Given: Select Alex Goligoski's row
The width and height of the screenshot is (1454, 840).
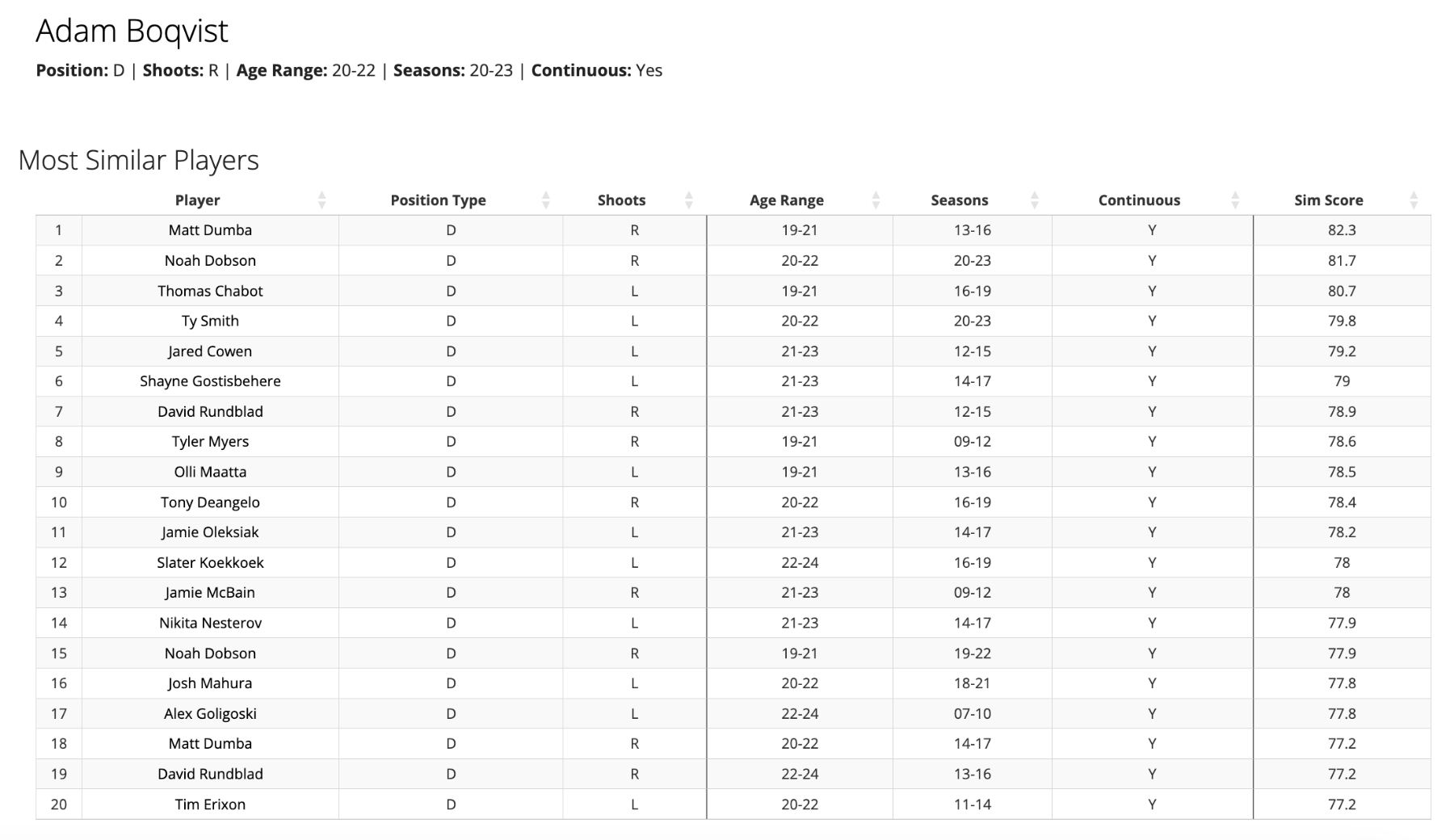Looking at the screenshot, I should click(210, 714).
